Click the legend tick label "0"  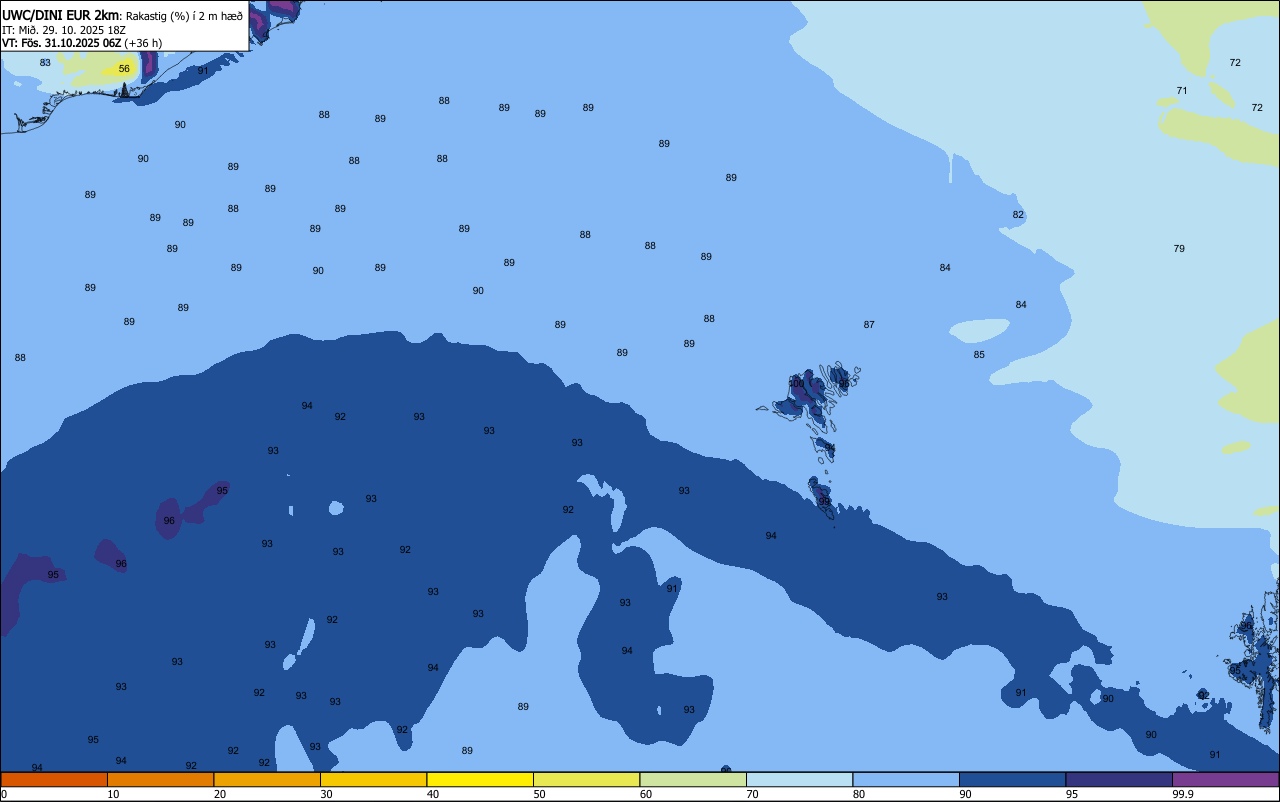click(4, 794)
